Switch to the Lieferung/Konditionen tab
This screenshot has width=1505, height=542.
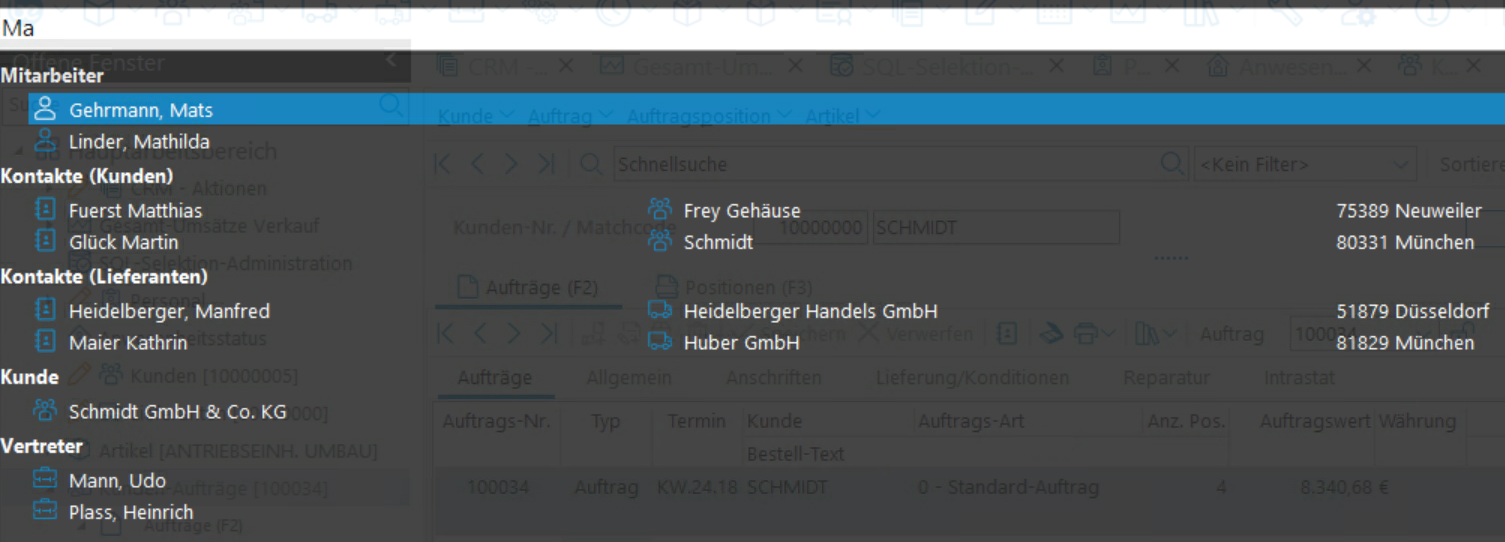point(972,378)
